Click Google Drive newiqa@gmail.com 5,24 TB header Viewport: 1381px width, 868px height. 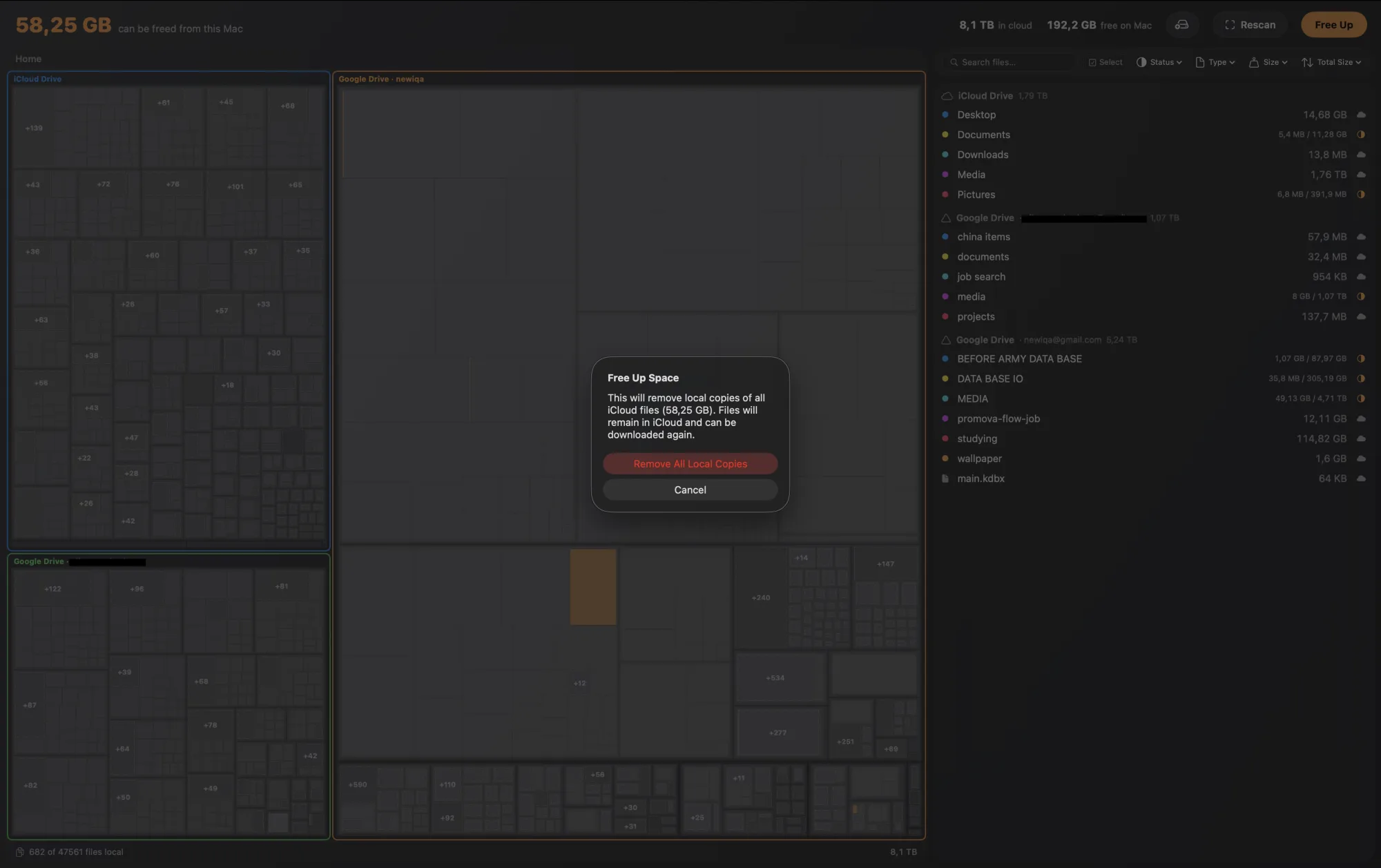[1039, 340]
